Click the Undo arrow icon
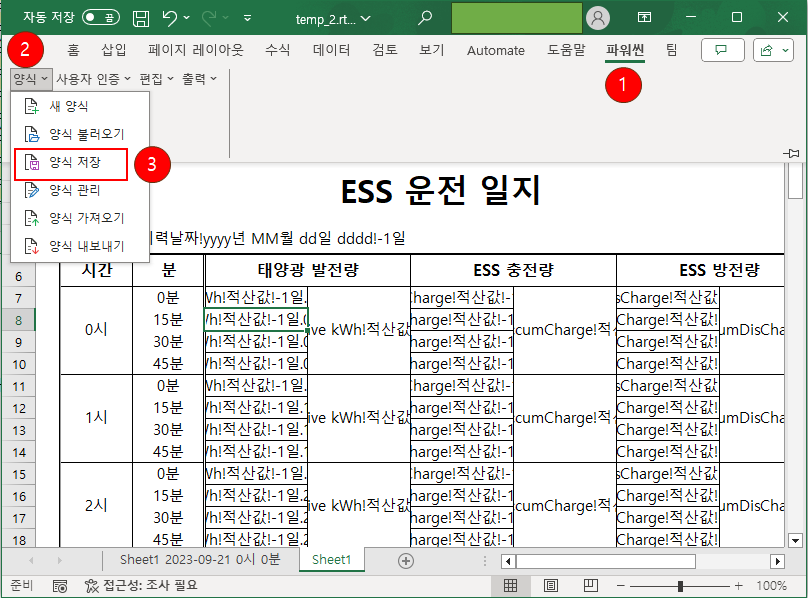Screen dimensions: 808x598 click(x=170, y=18)
